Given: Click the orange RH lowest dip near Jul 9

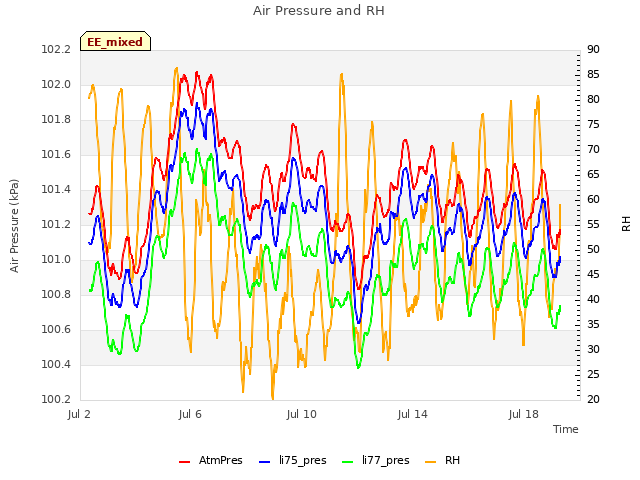Looking at the screenshot, I should click(273, 398).
